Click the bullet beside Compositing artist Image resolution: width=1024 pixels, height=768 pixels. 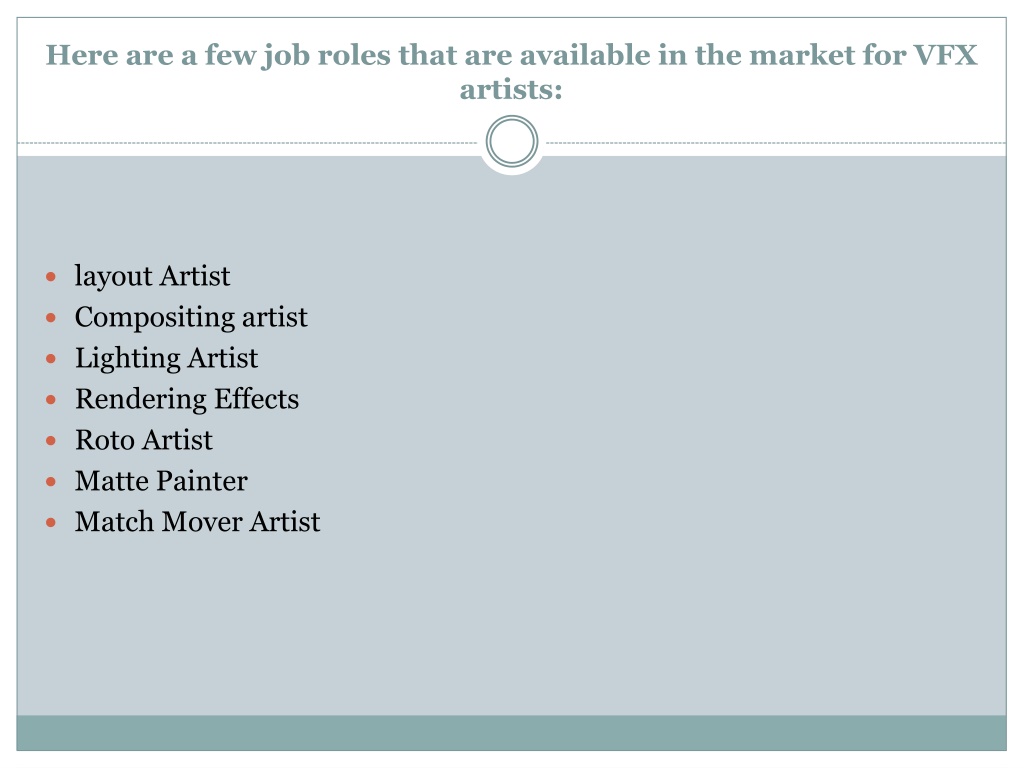(51, 318)
